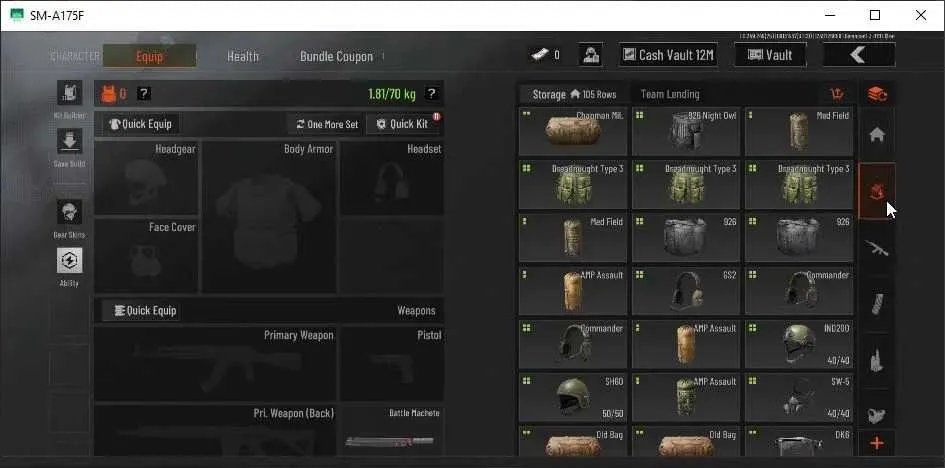Open the Kit Builder icon

pyautogui.click(x=69, y=93)
